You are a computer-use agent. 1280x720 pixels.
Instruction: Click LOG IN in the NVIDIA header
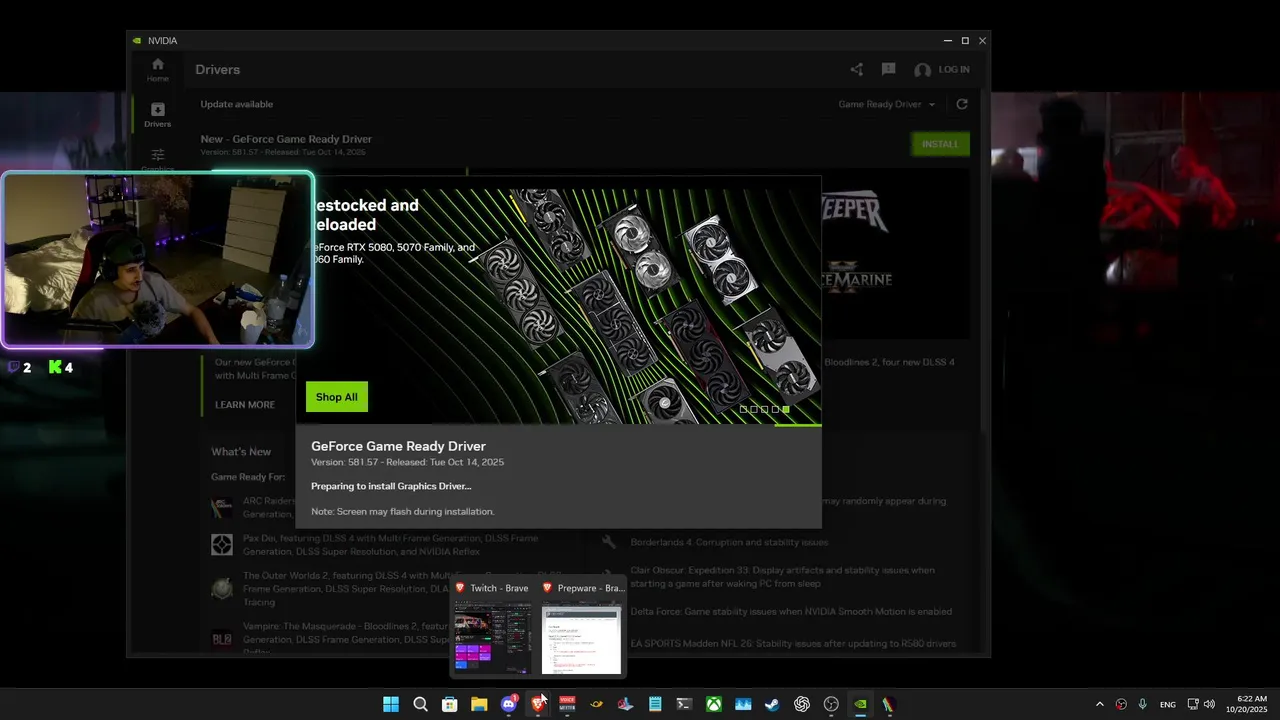954,70
